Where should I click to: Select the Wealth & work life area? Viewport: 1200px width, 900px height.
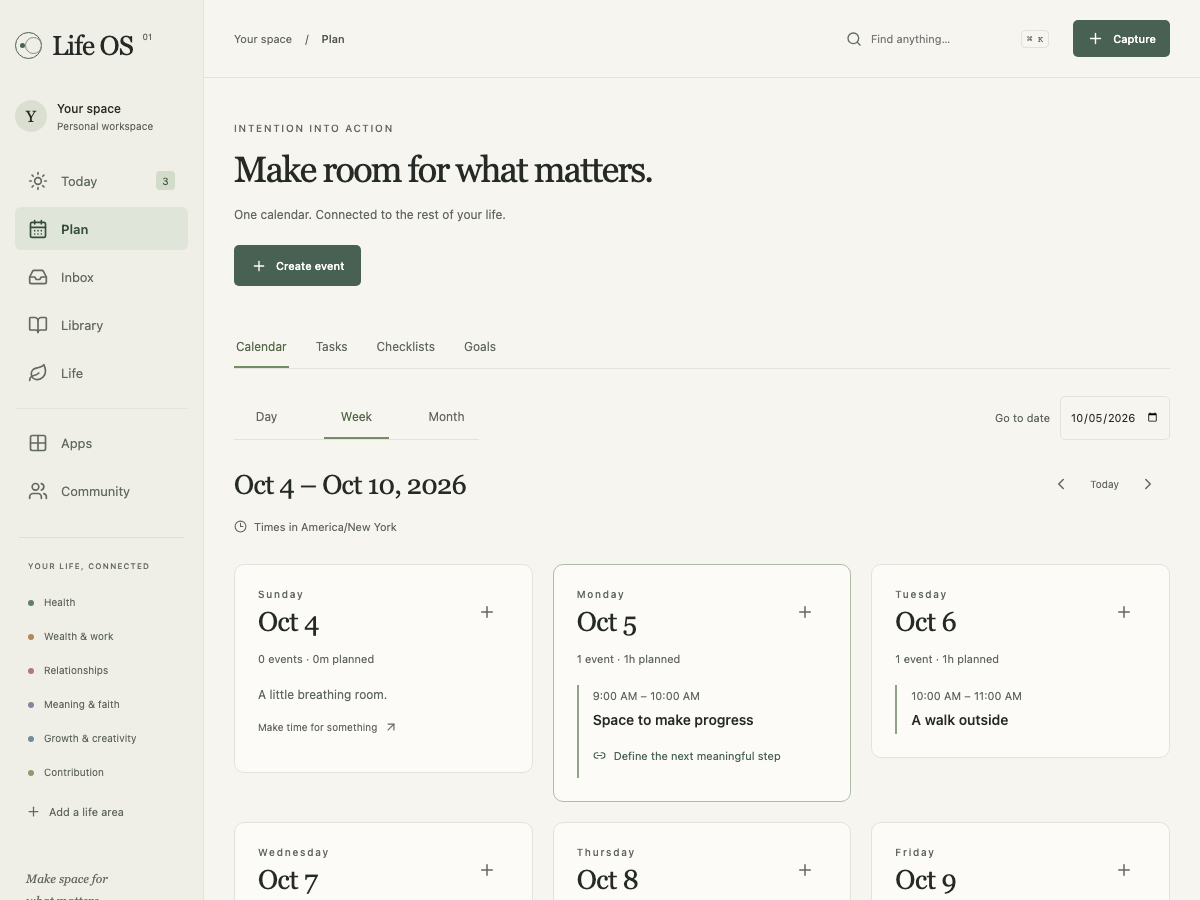tap(79, 636)
